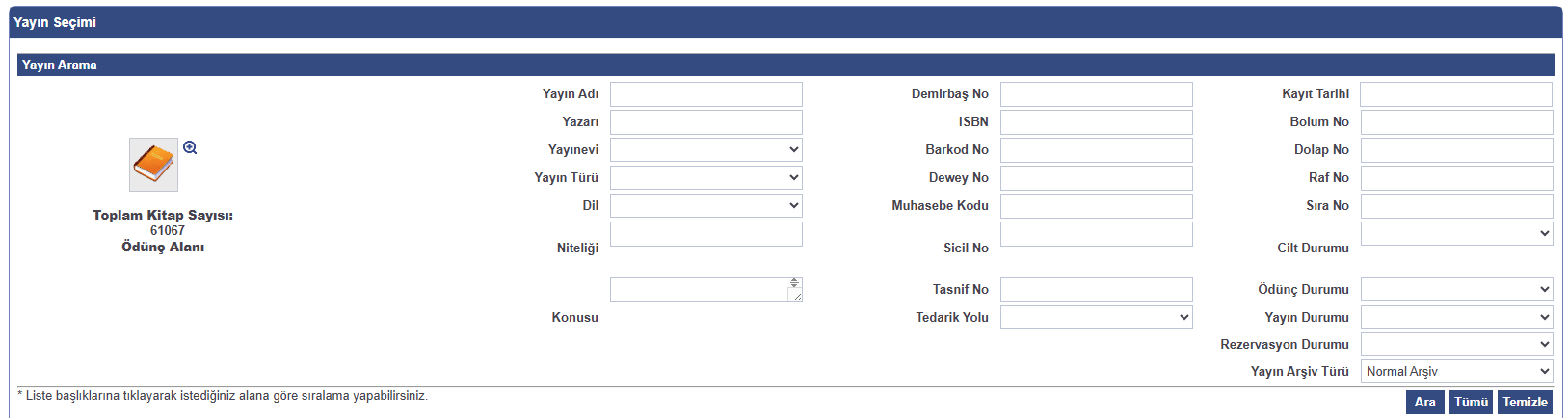
Task: Open the Dil language dropdown
Action: click(705, 206)
